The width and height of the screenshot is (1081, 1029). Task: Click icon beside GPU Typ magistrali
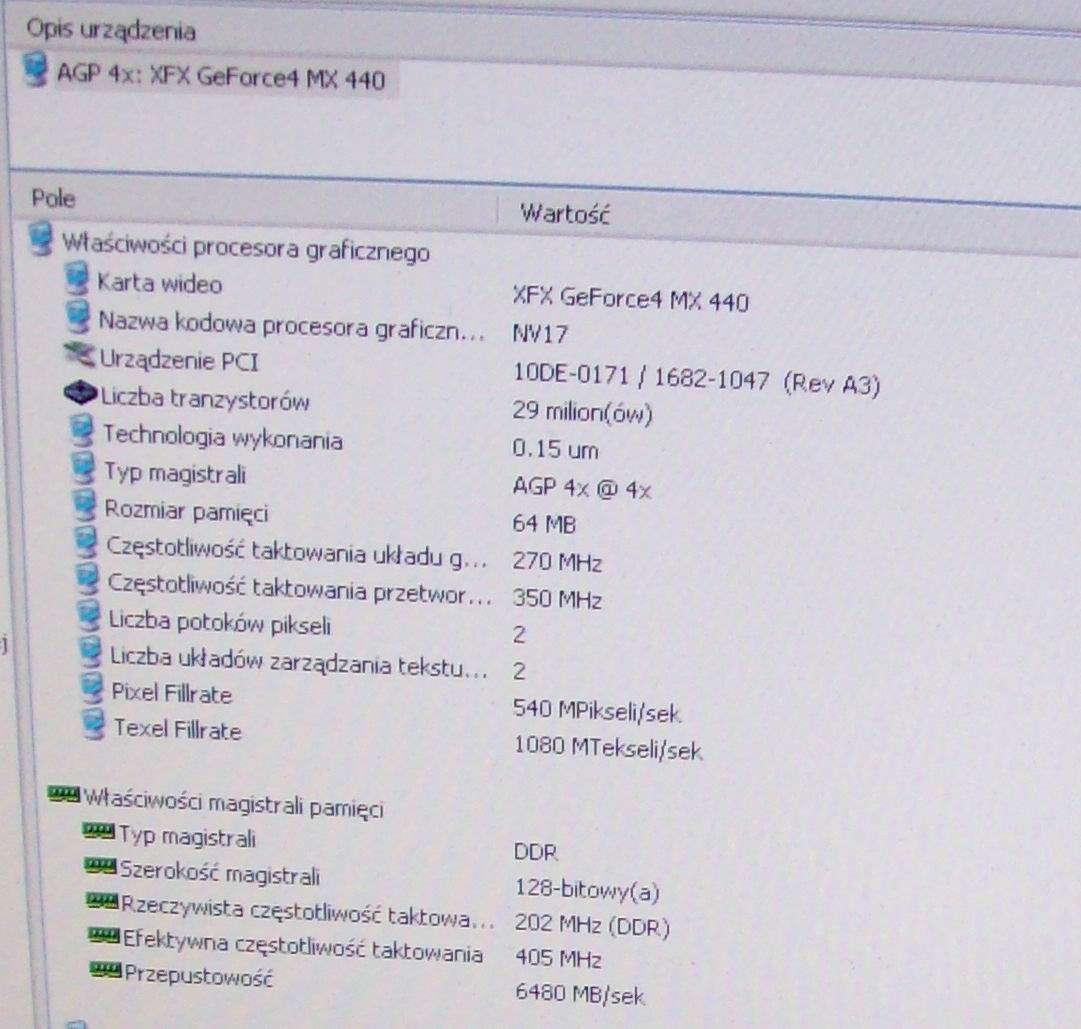coord(83,468)
